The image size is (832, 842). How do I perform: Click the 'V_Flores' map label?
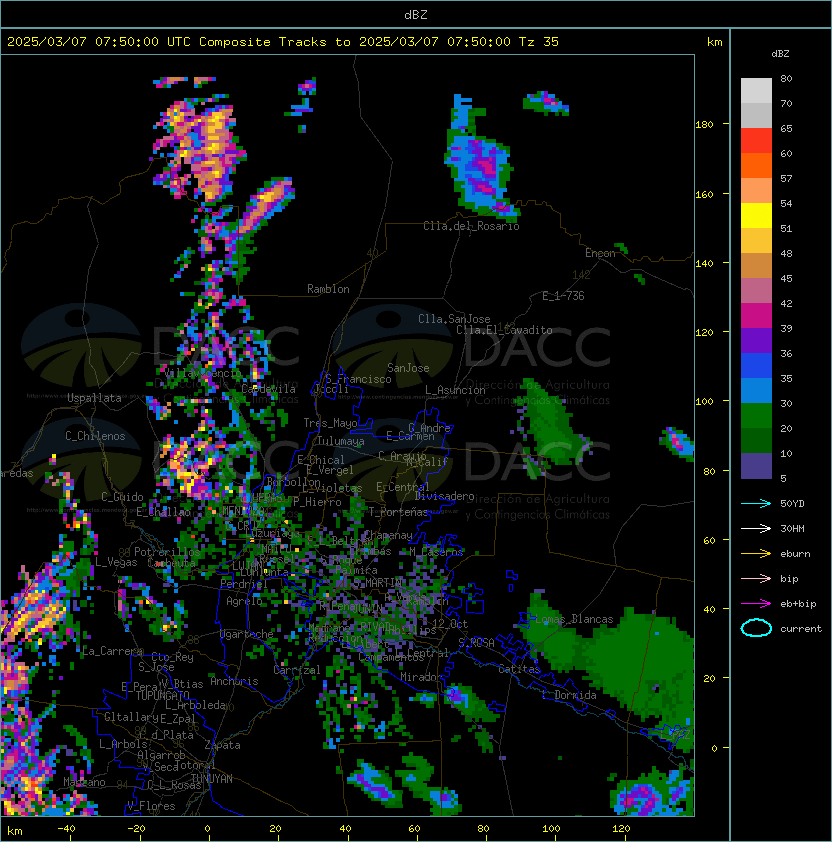click(x=151, y=806)
